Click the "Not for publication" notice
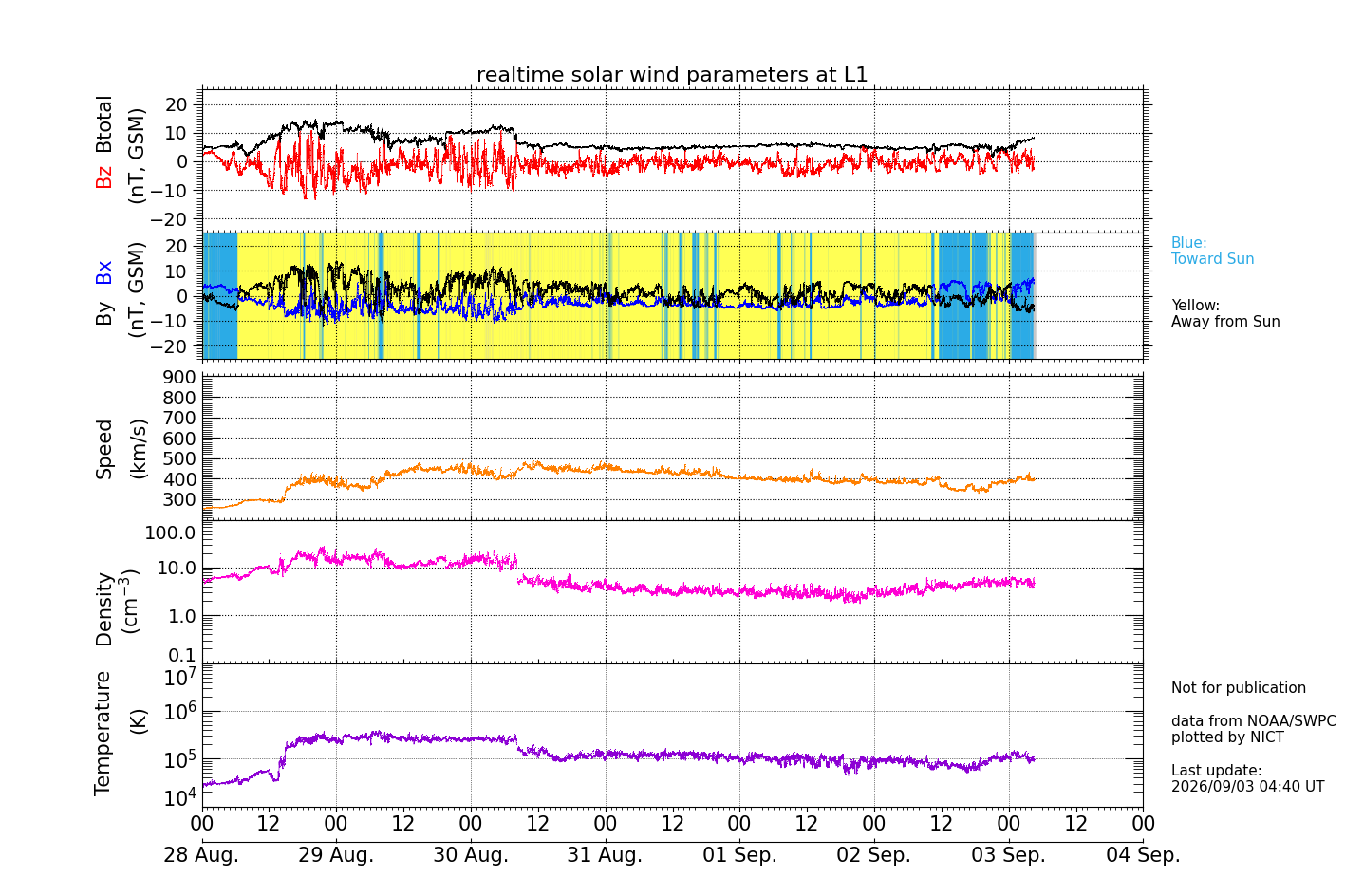This screenshot has height=896, width=1345. 1239,688
